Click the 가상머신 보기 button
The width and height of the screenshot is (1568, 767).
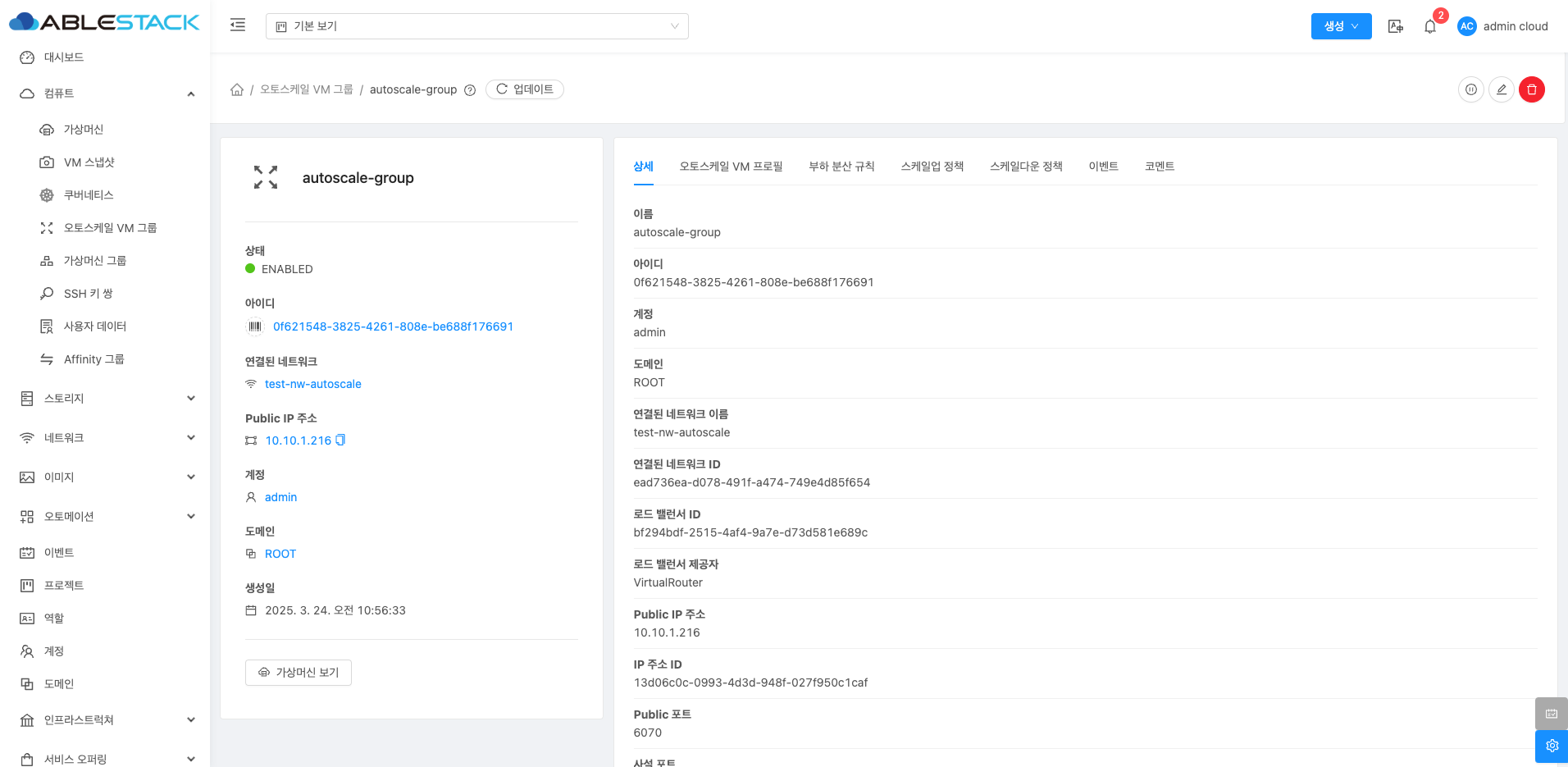(299, 673)
